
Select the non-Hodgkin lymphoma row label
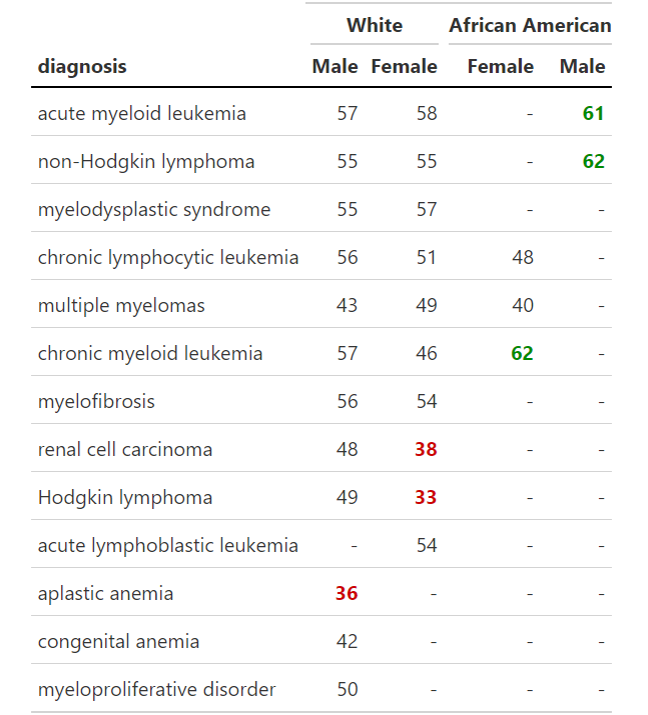146,161
